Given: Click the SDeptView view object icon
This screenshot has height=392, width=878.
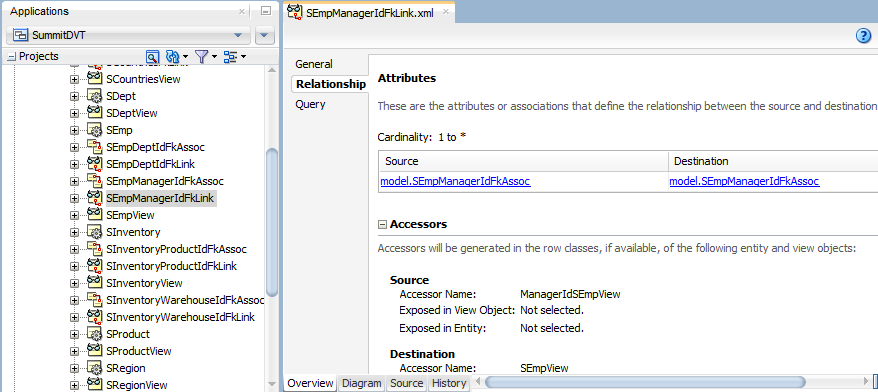Looking at the screenshot, I should 94,113.
